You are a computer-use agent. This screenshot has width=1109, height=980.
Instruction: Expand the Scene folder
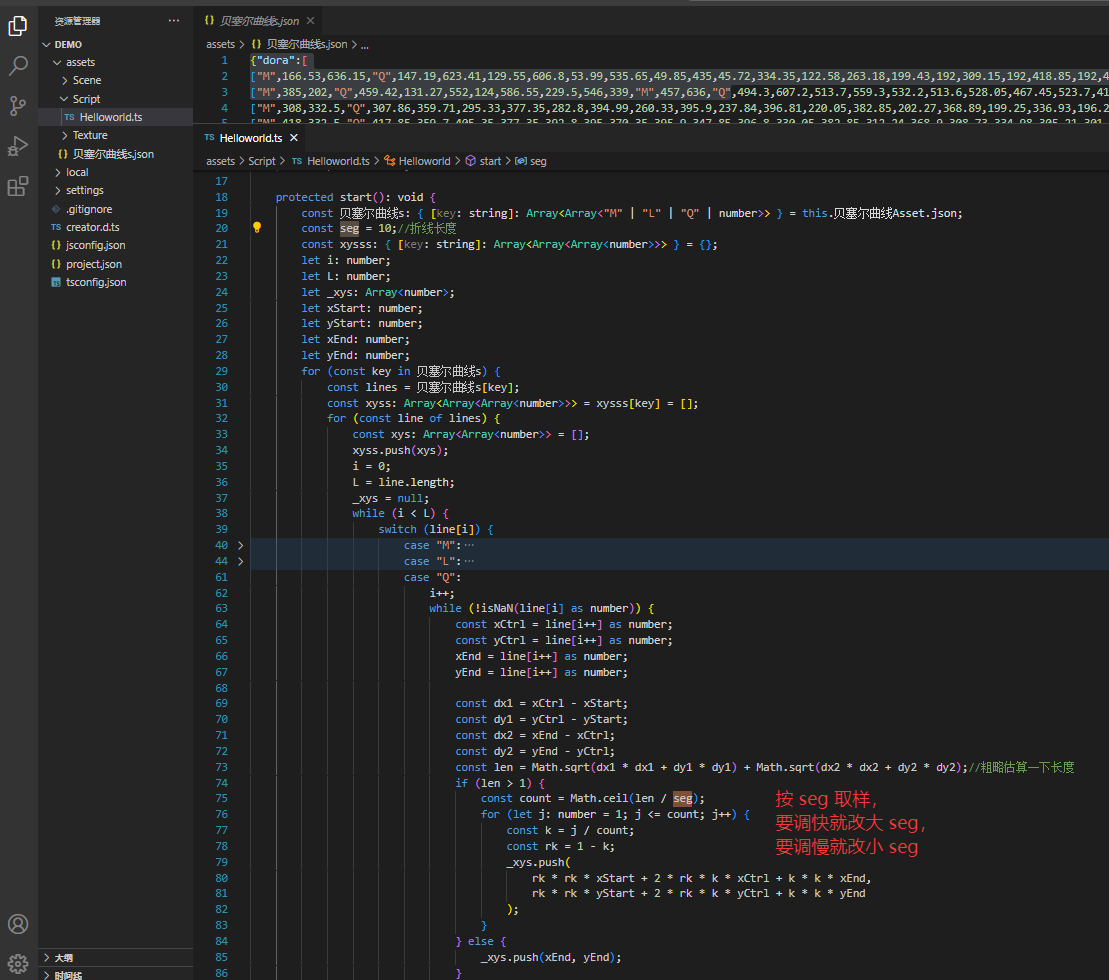[86, 80]
